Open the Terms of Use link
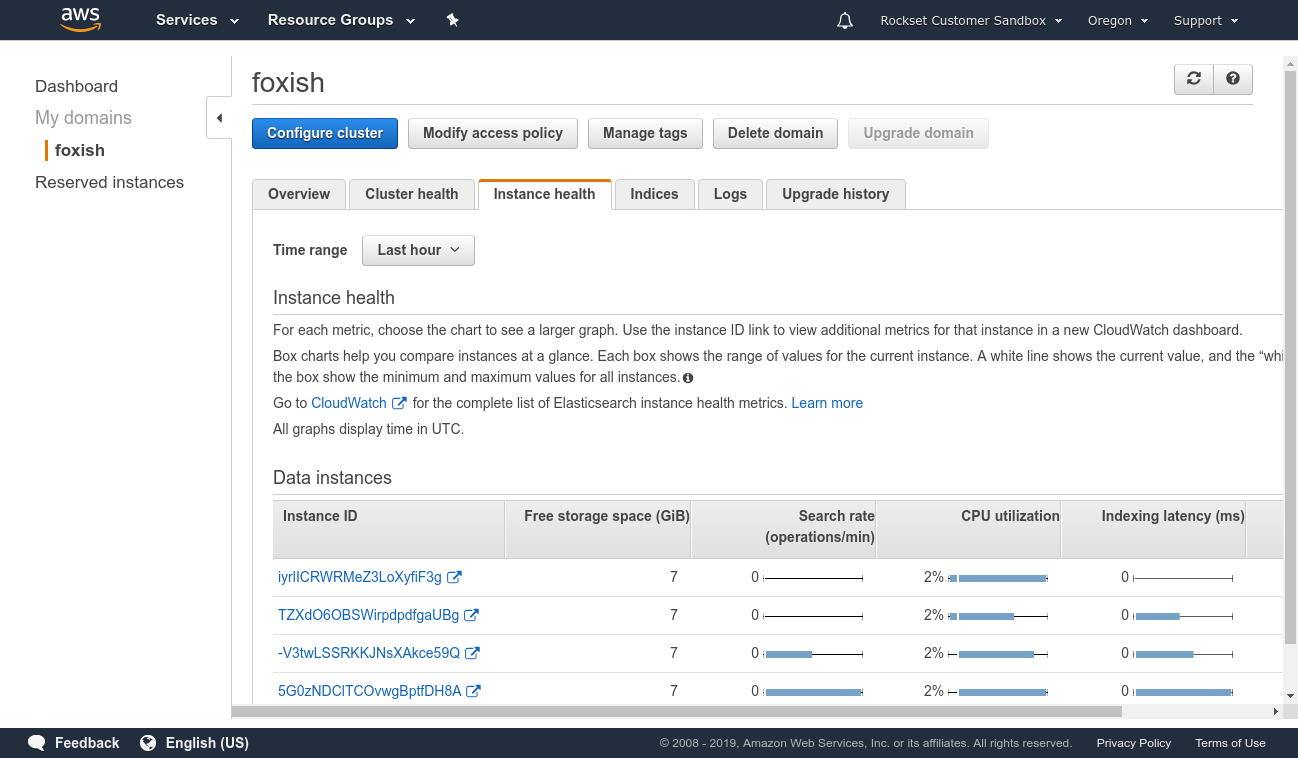The width and height of the screenshot is (1298, 758). point(1230,743)
